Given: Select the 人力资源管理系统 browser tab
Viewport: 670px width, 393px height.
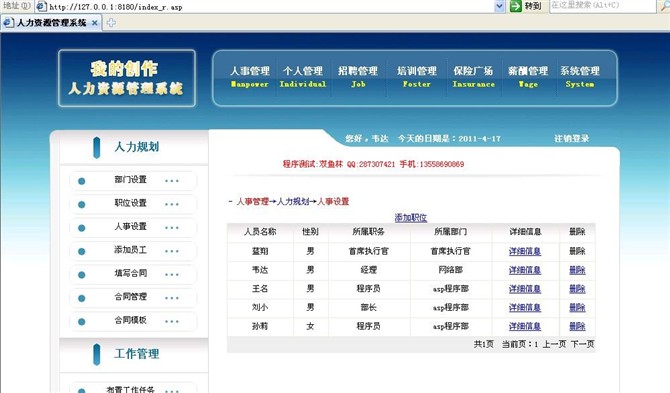Looking at the screenshot, I should coord(51,23).
